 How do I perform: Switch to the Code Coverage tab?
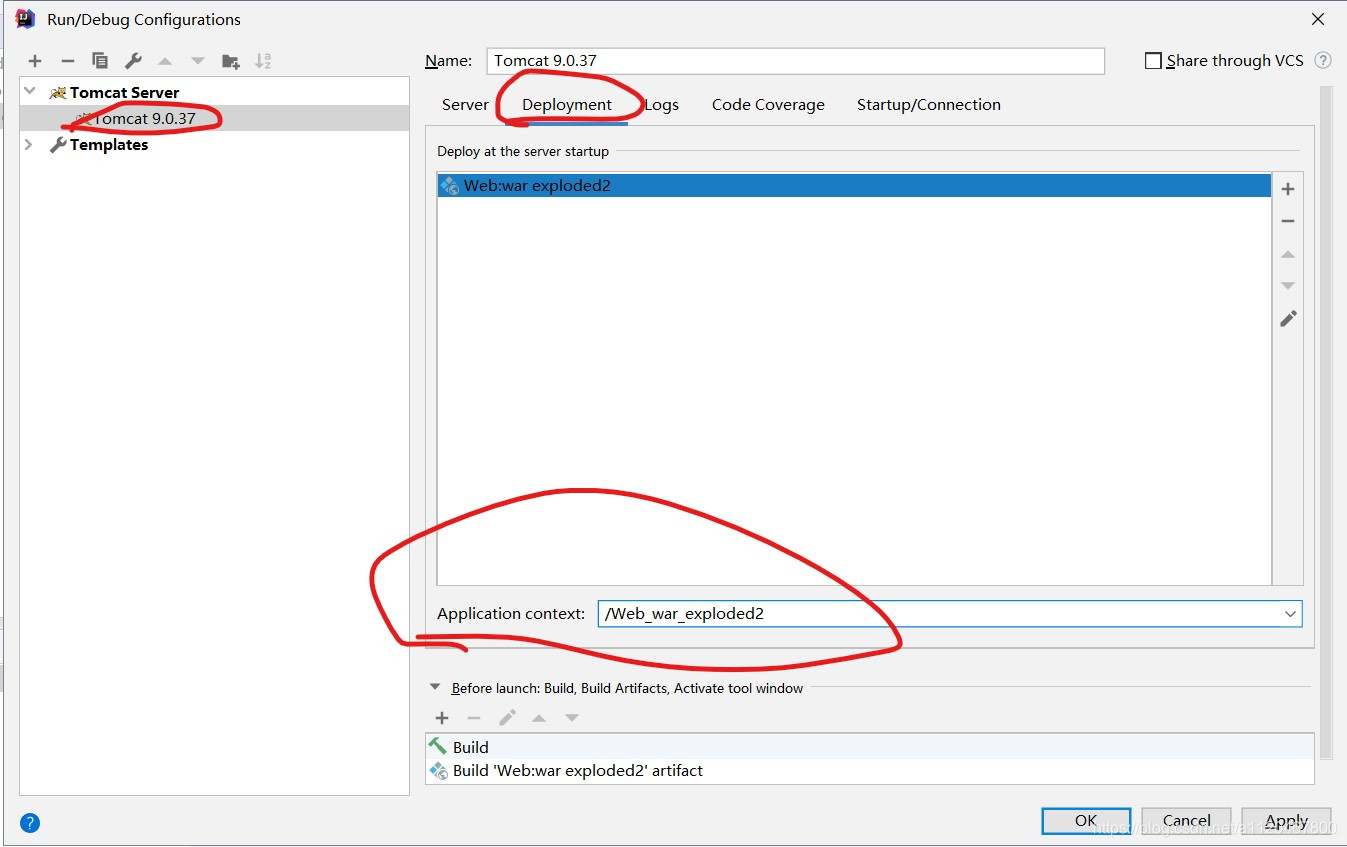(x=768, y=105)
